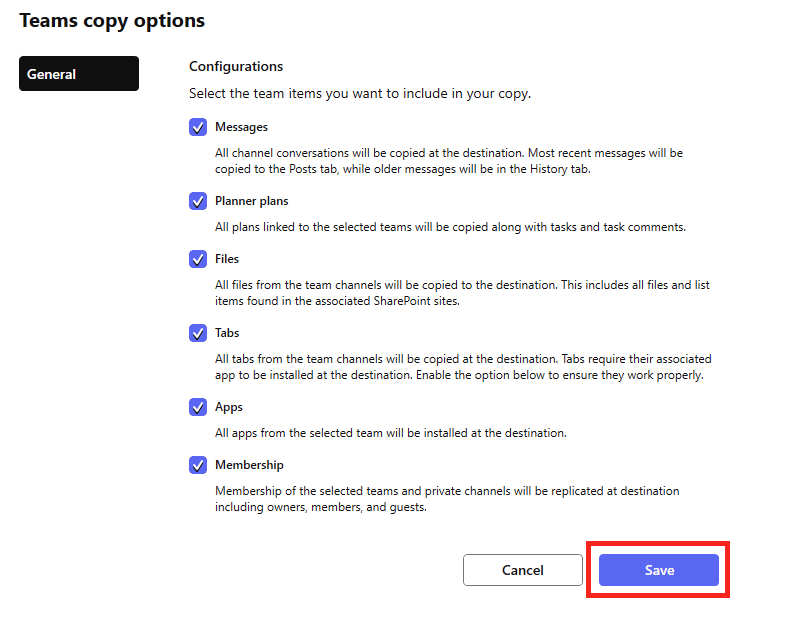Screen dimensions: 803x621
Task: Uncheck the Membership checkbox
Action: point(198,465)
